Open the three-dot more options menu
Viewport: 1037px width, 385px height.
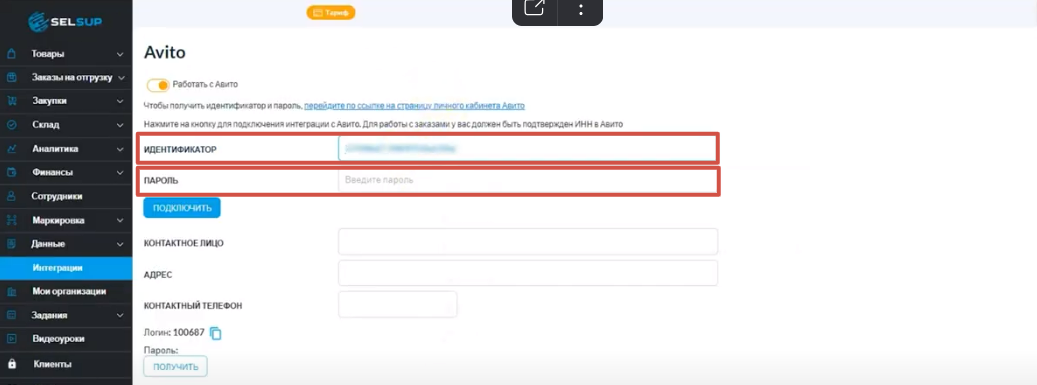pos(581,9)
